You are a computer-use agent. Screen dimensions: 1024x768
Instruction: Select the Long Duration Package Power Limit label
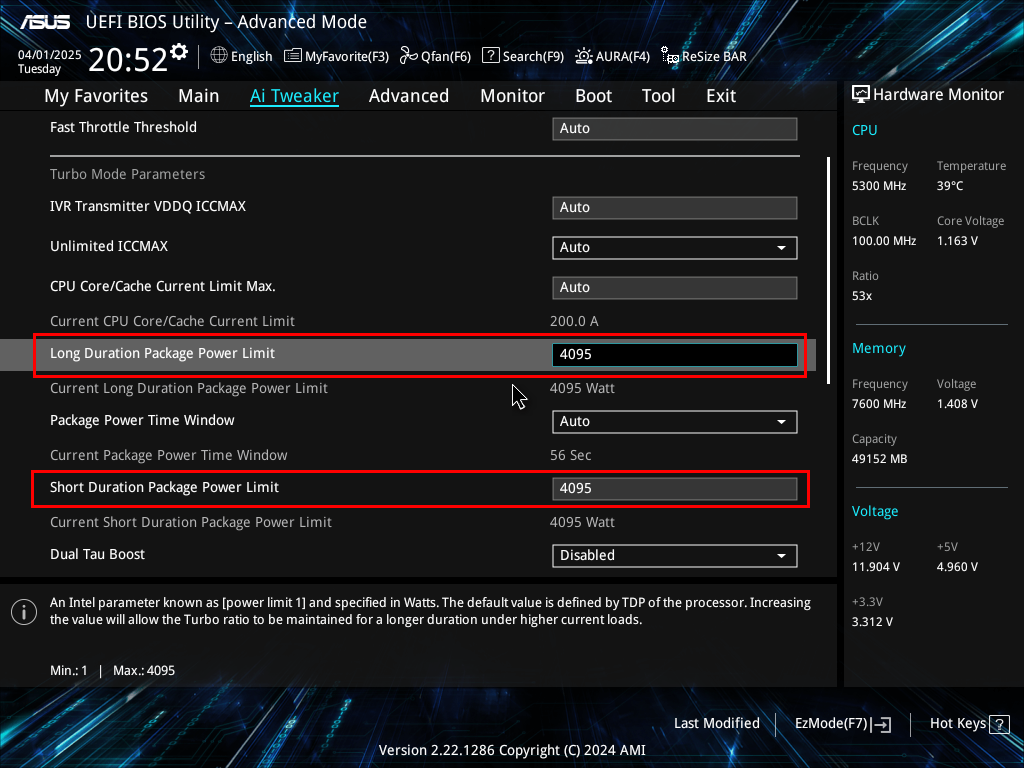coord(163,353)
